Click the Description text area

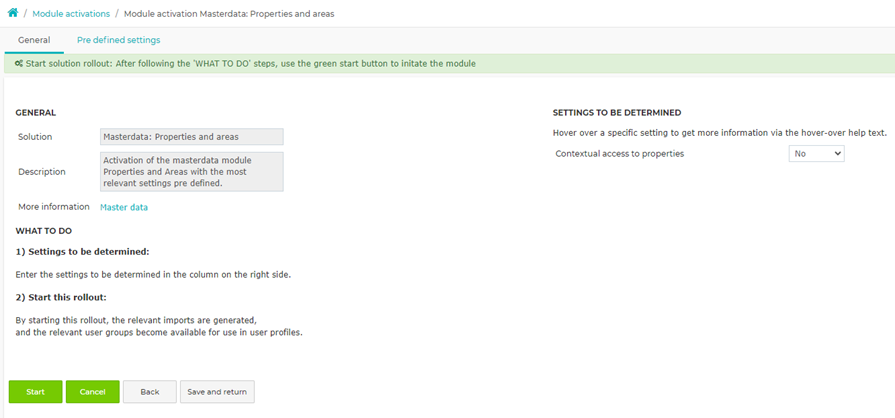point(192,171)
